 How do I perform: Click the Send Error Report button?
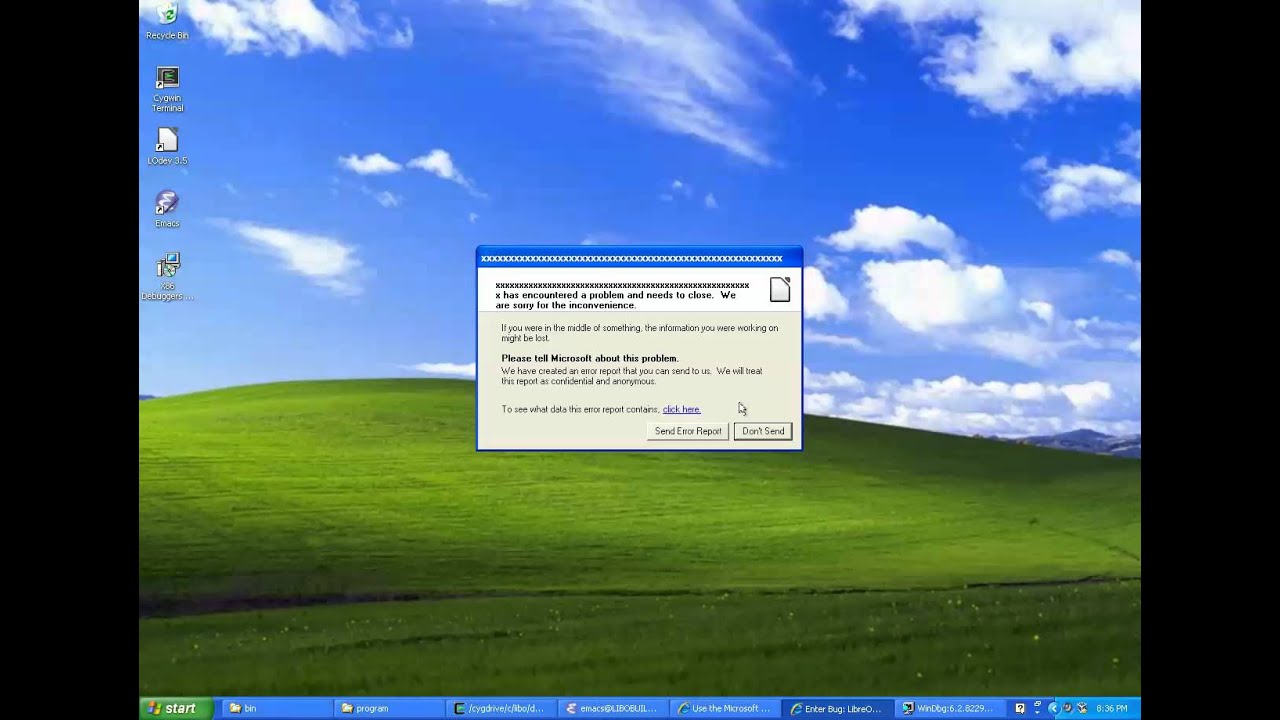688,431
